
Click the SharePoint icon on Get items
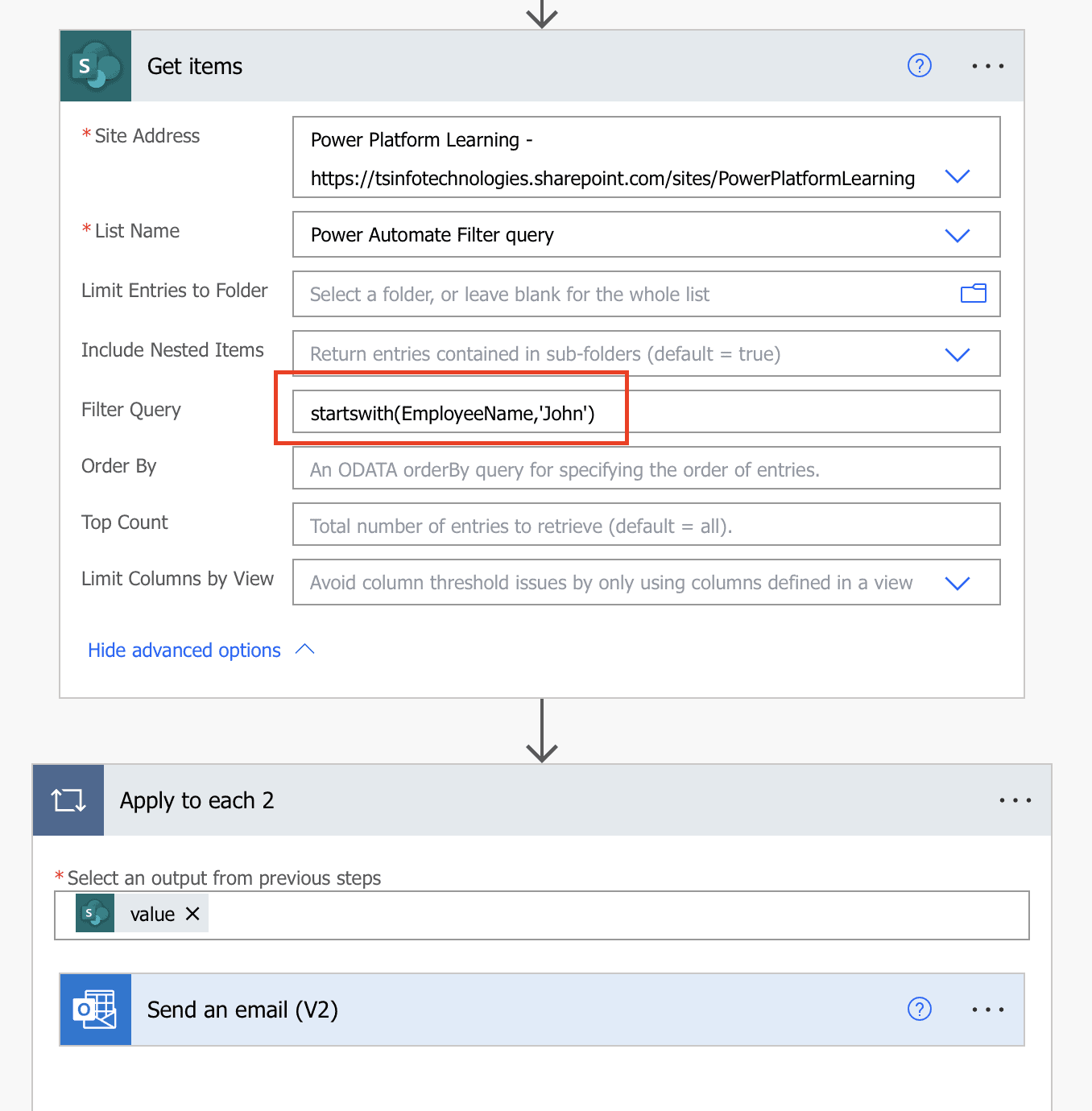94,66
